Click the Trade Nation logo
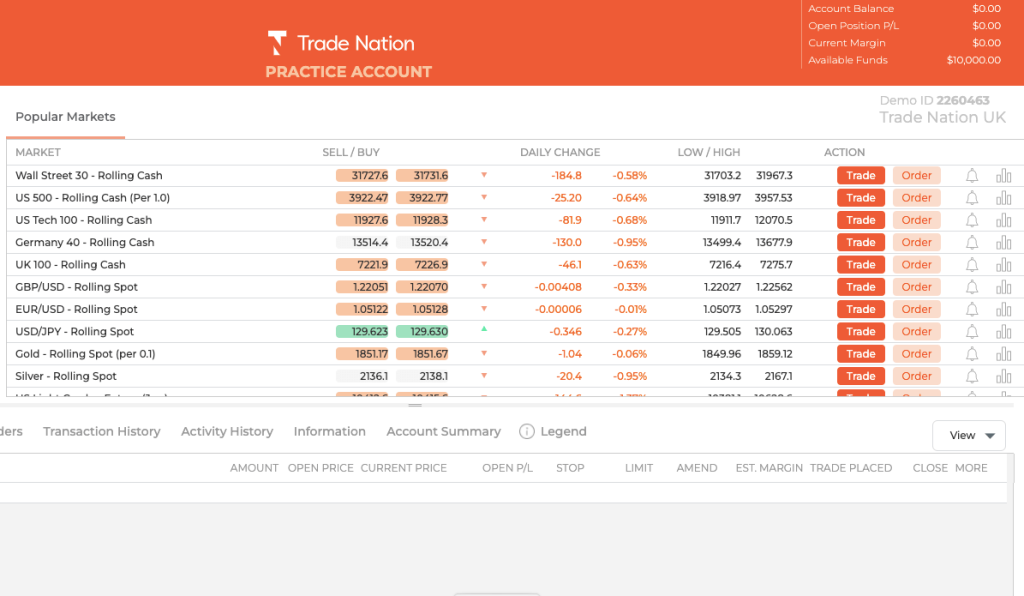The width and height of the screenshot is (1024, 596). pyautogui.click(x=340, y=43)
